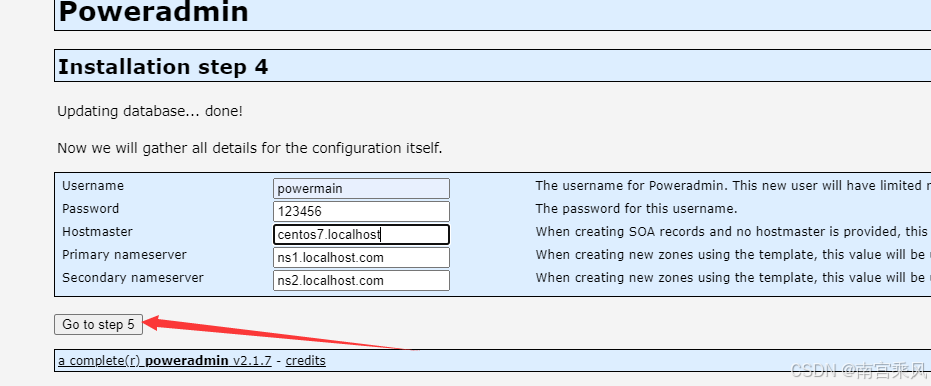This screenshot has width=931, height=386.
Task: Click the Hostmaster label text
Action: [97, 232]
